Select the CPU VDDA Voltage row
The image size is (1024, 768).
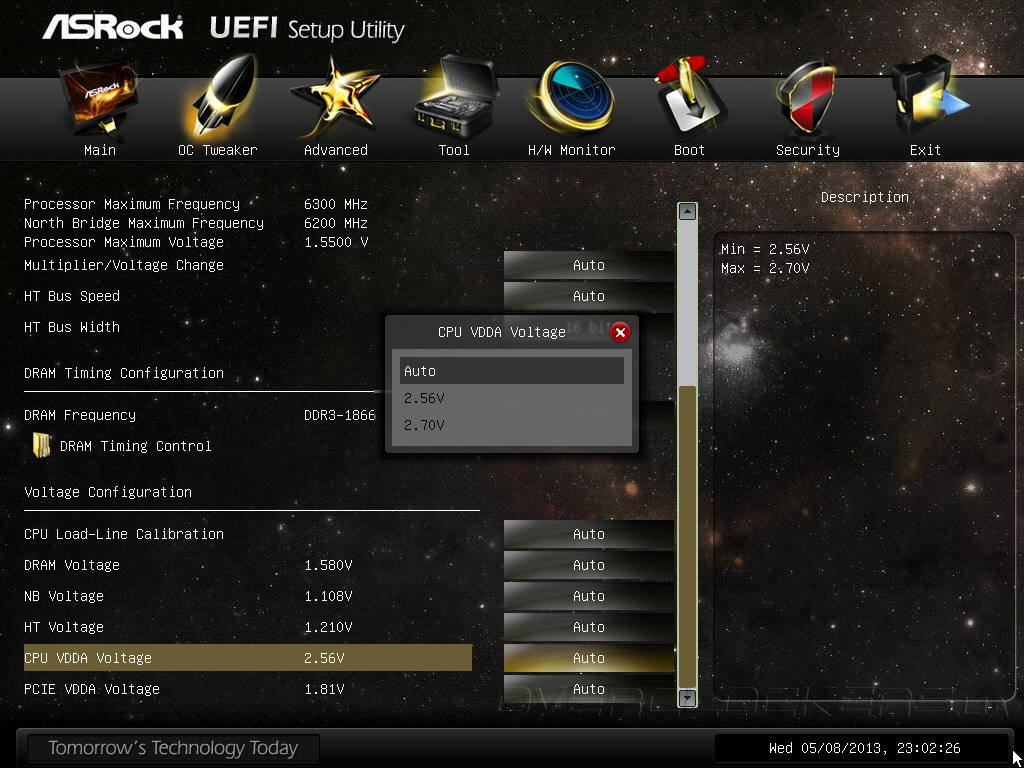click(x=248, y=658)
